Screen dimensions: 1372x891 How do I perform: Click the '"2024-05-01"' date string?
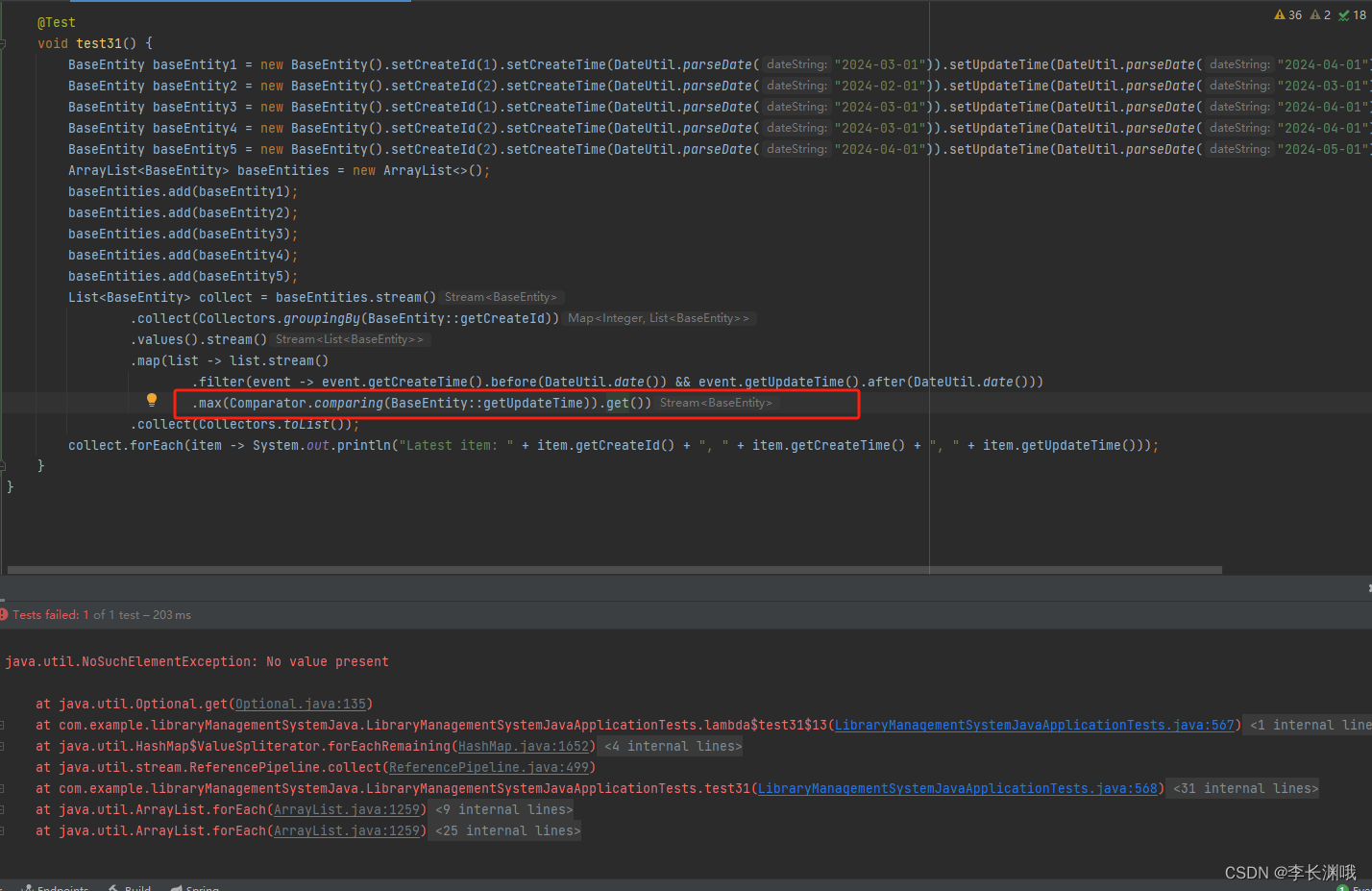point(1322,149)
